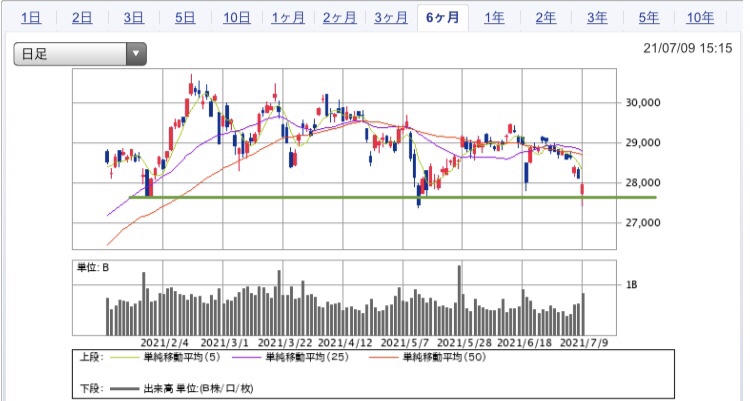
Task: Click the green horizontal support line
Action: coord(392,197)
